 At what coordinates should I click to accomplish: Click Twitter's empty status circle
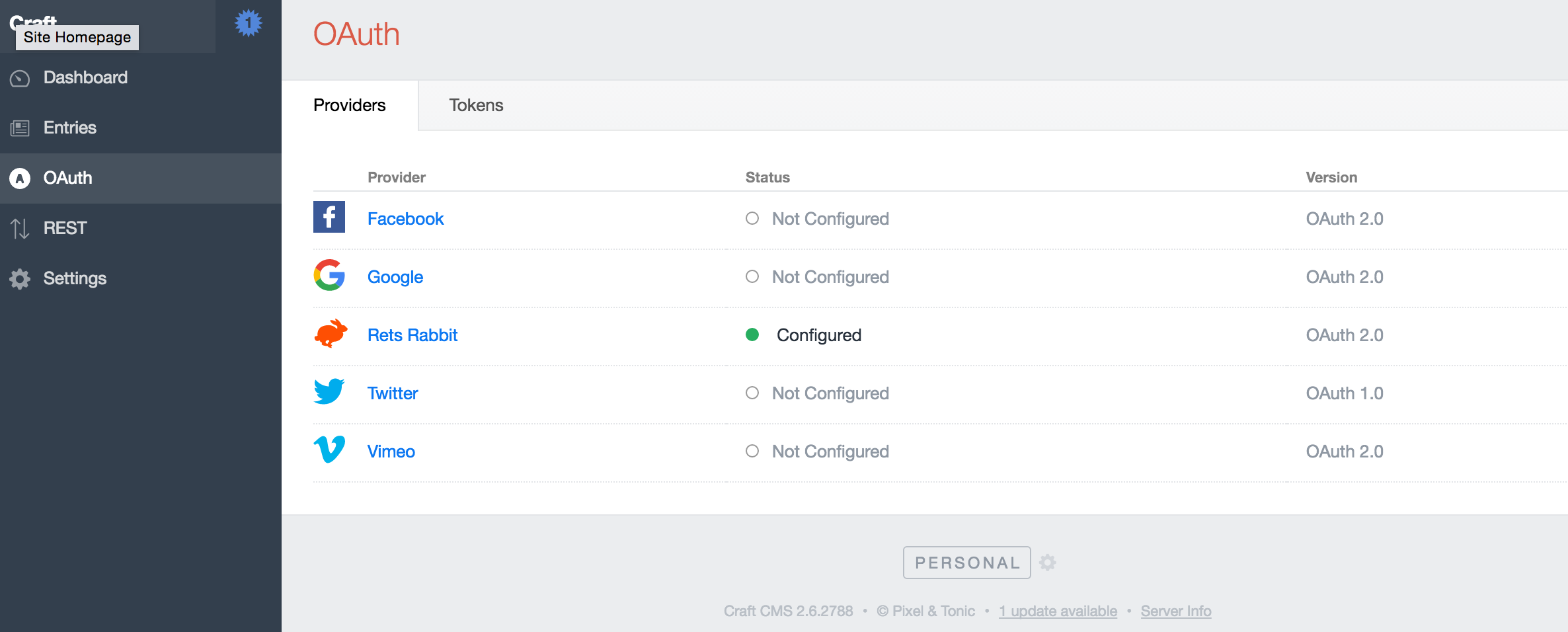[x=752, y=393]
